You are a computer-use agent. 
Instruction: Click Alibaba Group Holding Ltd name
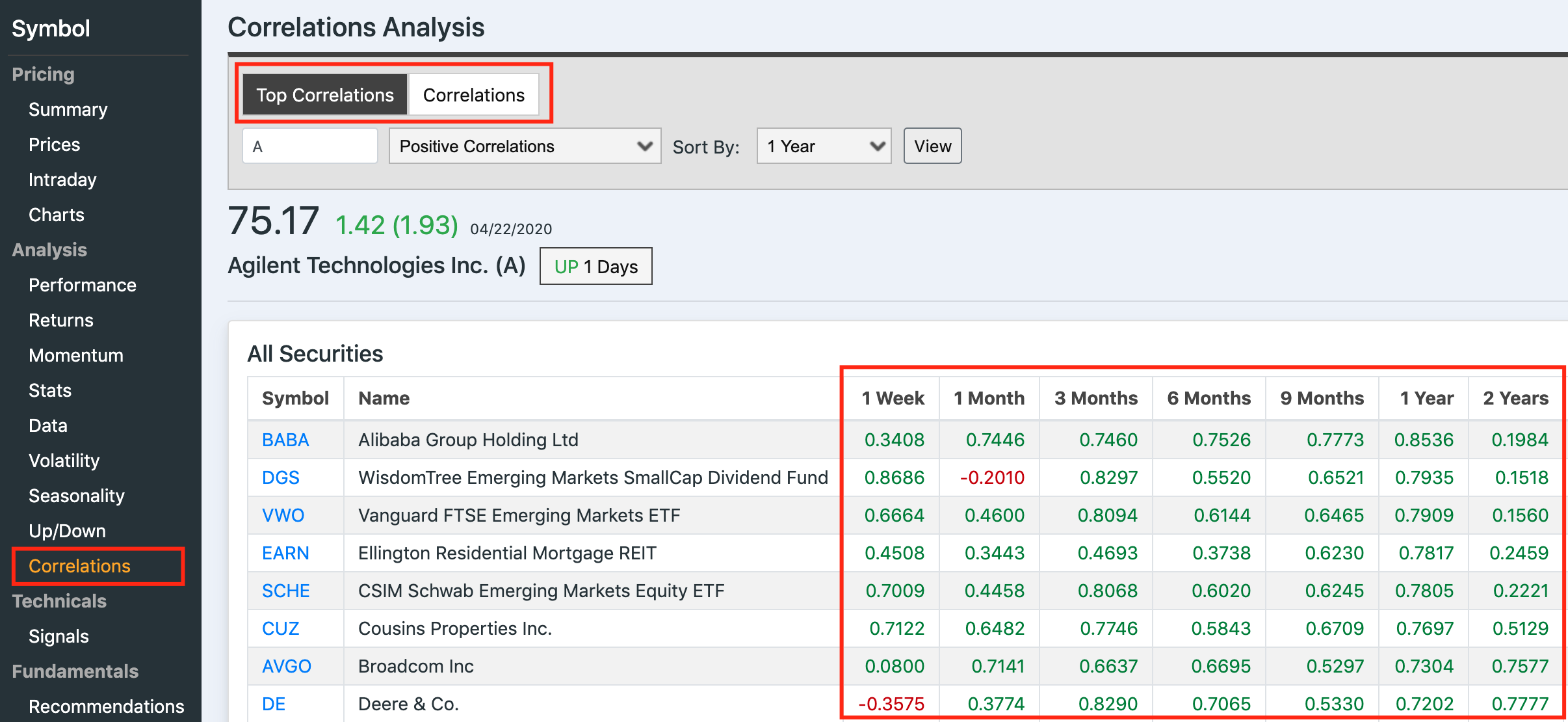pos(468,440)
